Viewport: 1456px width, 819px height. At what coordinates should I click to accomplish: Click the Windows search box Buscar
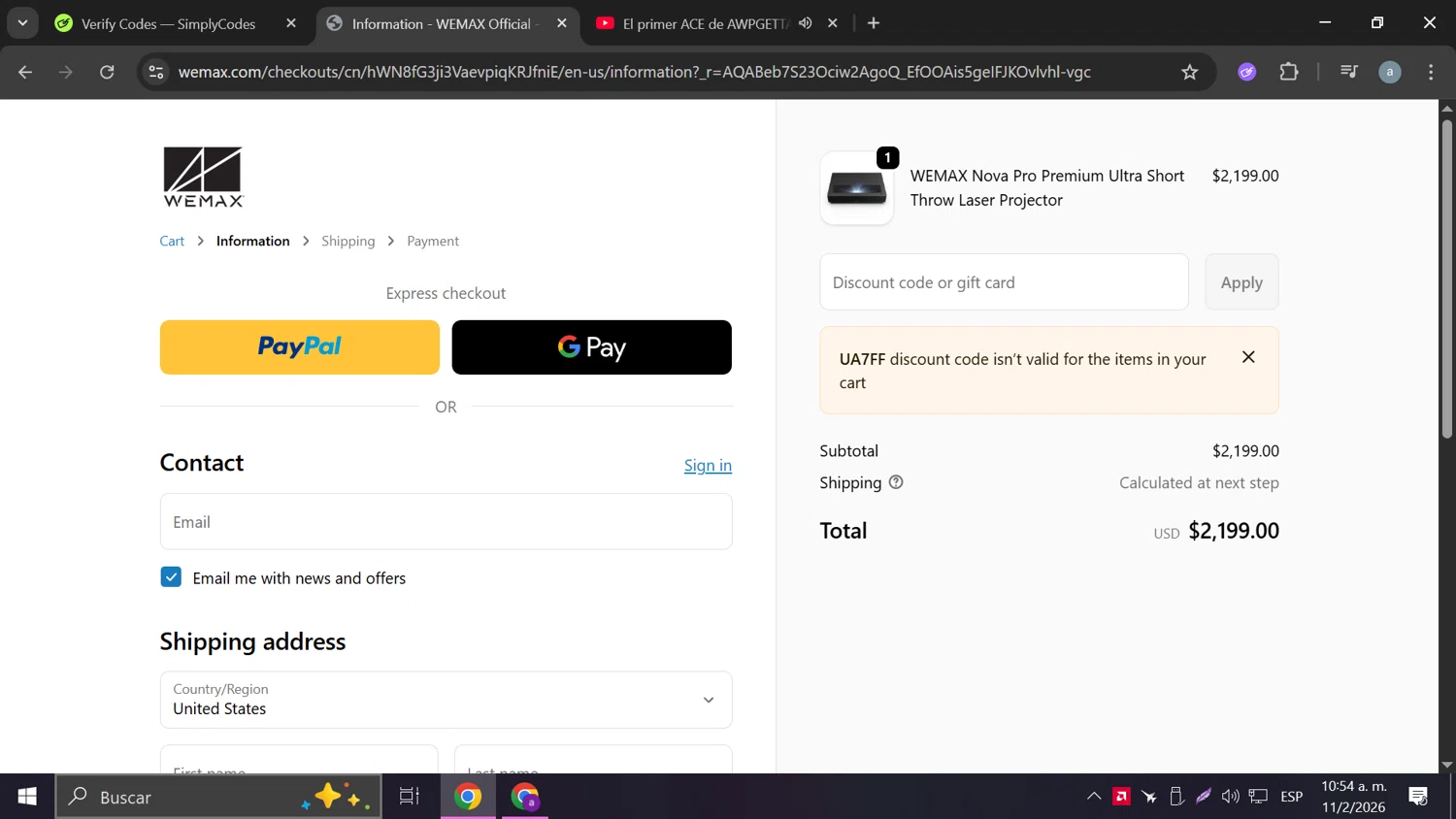[218, 797]
